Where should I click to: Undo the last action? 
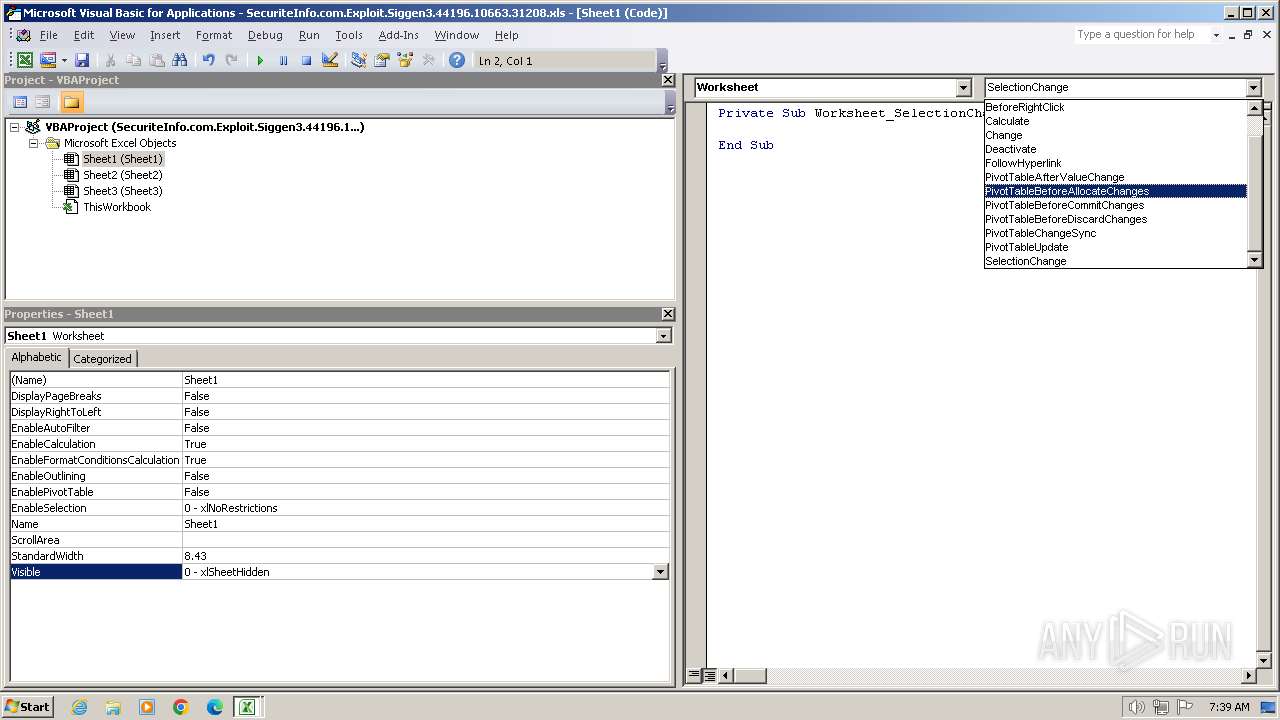208,60
